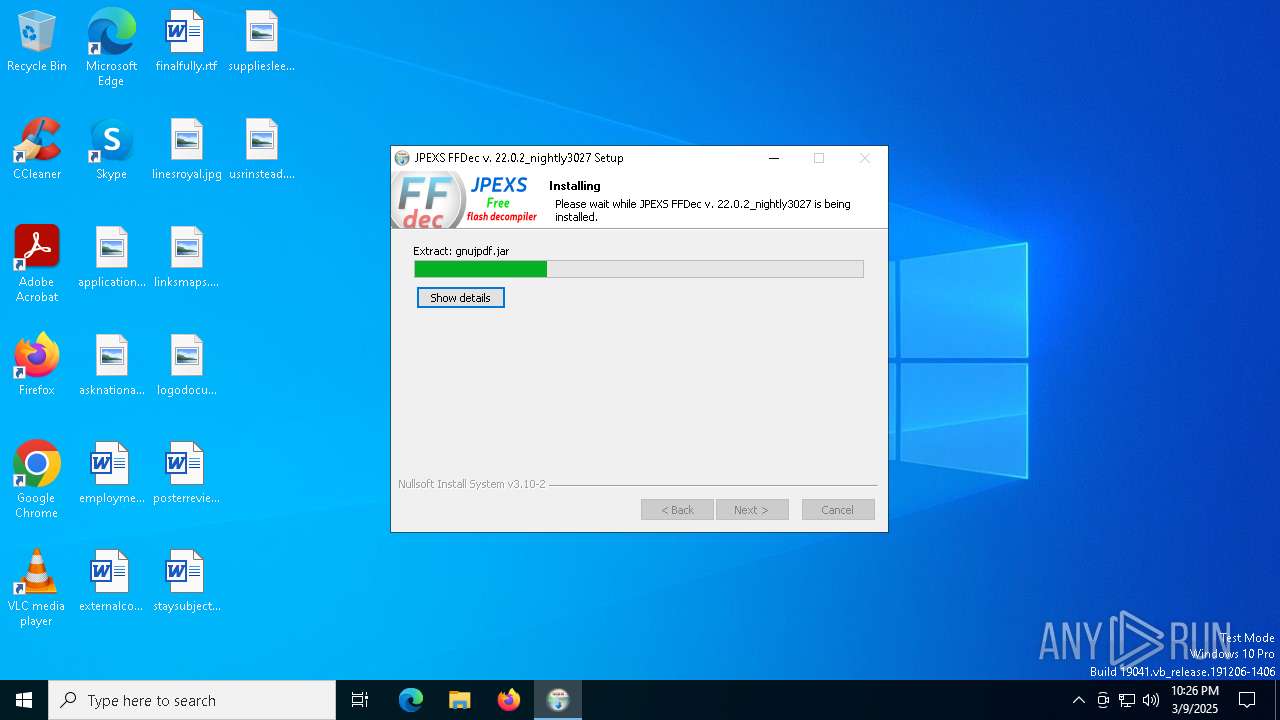1280x720 pixels.
Task: Select the asknationa... desktop file
Action: pyautogui.click(x=111, y=365)
